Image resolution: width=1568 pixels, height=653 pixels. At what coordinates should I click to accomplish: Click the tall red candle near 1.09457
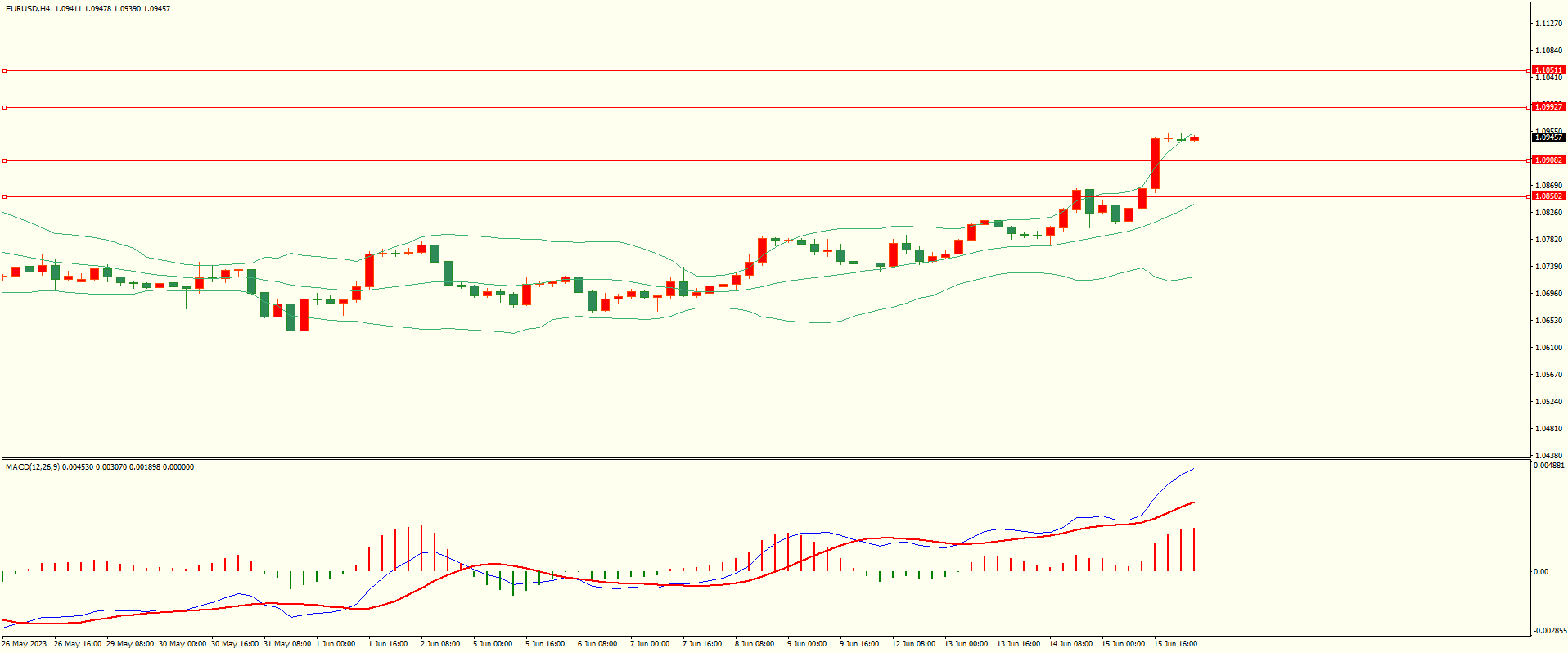click(x=1155, y=164)
